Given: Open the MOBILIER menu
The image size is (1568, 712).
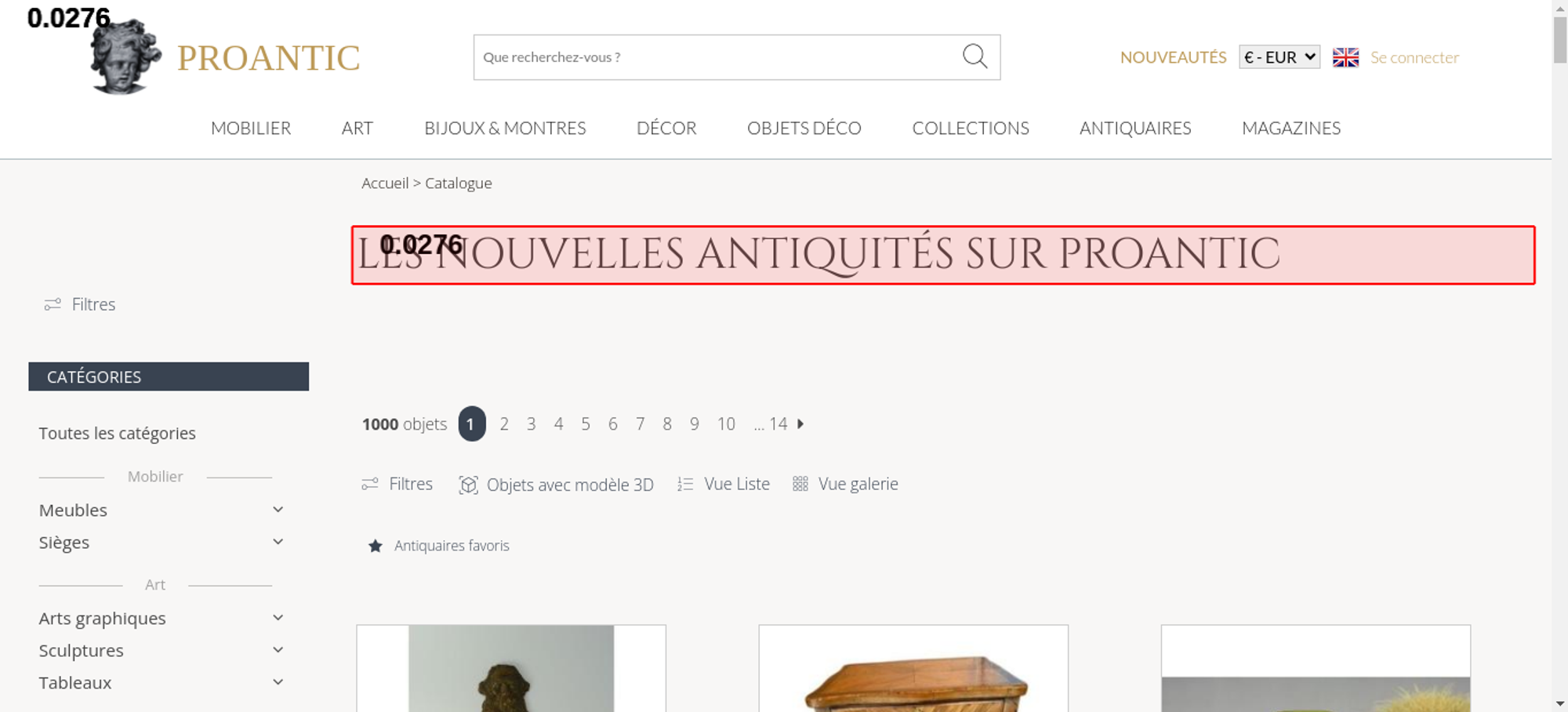Looking at the screenshot, I should click(251, 128).
